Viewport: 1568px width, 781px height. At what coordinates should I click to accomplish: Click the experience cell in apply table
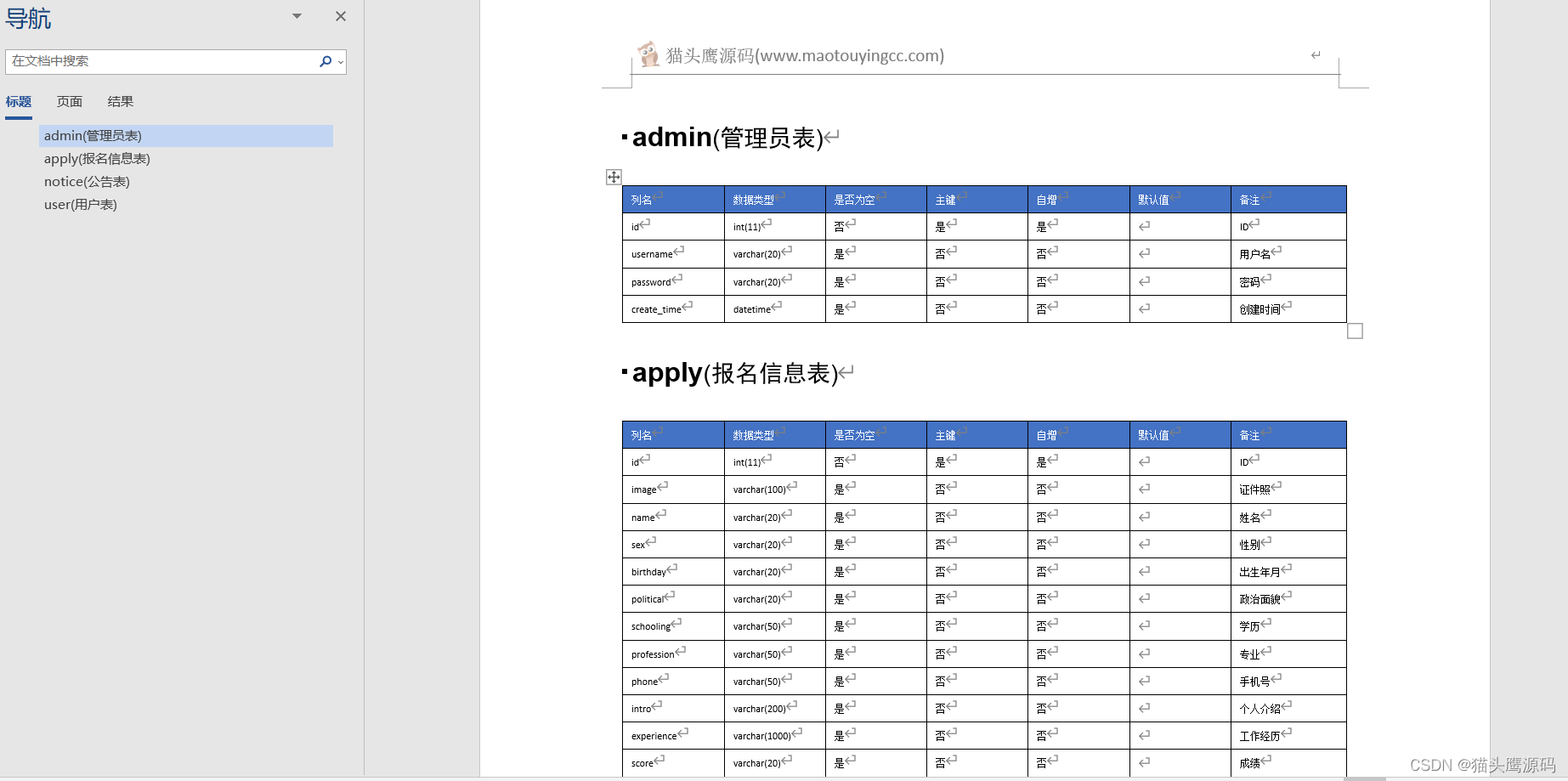click(x=673, y=736)
